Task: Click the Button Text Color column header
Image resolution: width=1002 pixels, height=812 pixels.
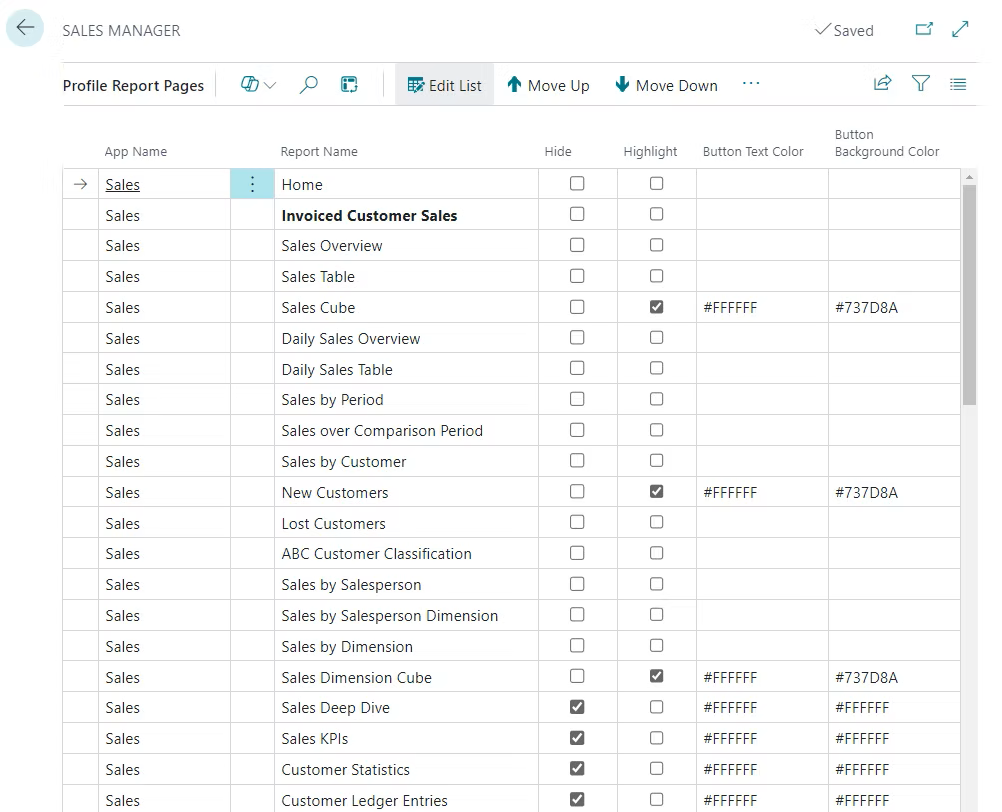Action: [753, 151]
